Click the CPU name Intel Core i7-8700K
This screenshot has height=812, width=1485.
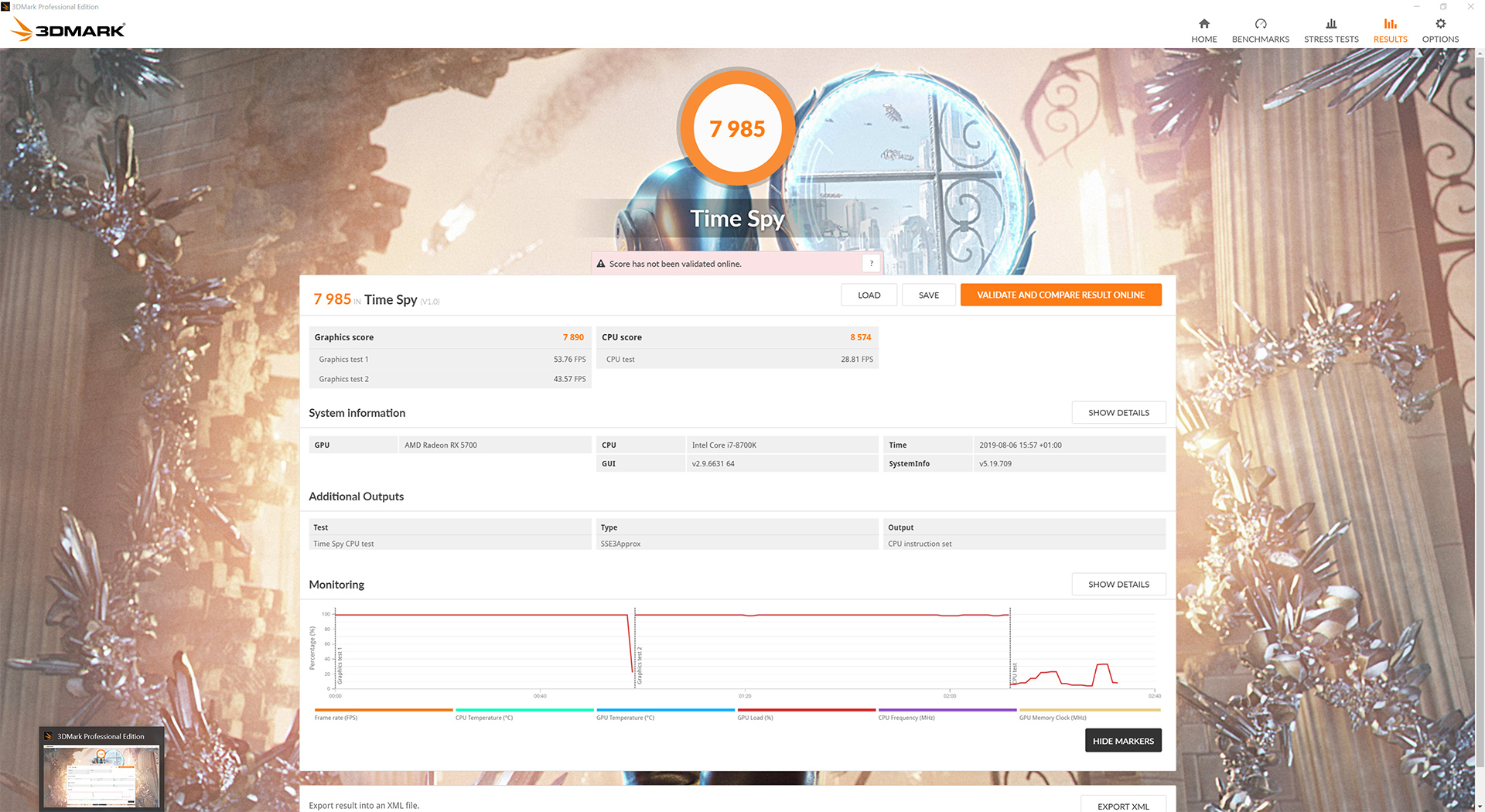pyautogui.click(x=724, y=445)
